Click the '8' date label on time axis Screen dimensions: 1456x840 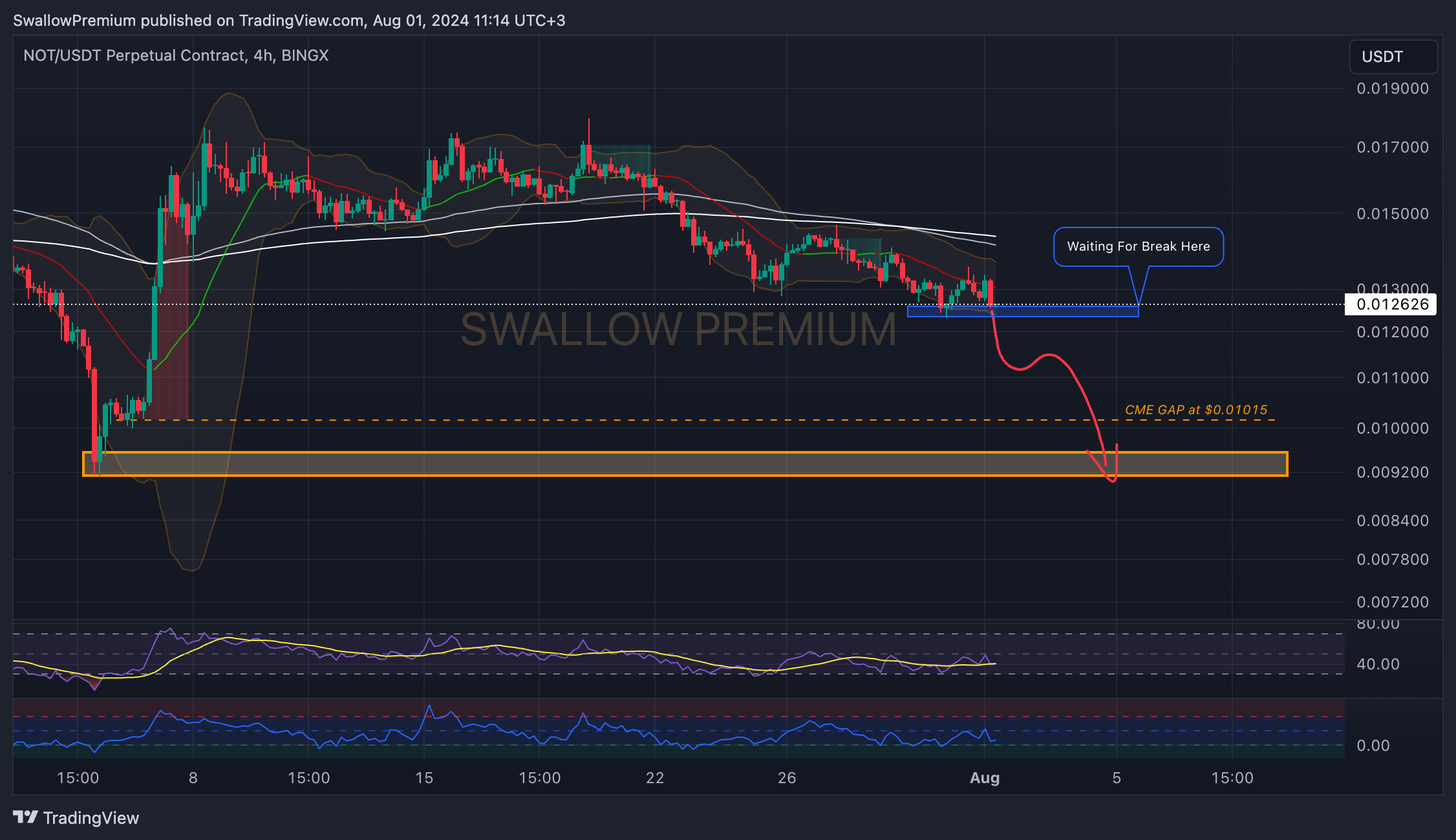[x=193, y=778]
